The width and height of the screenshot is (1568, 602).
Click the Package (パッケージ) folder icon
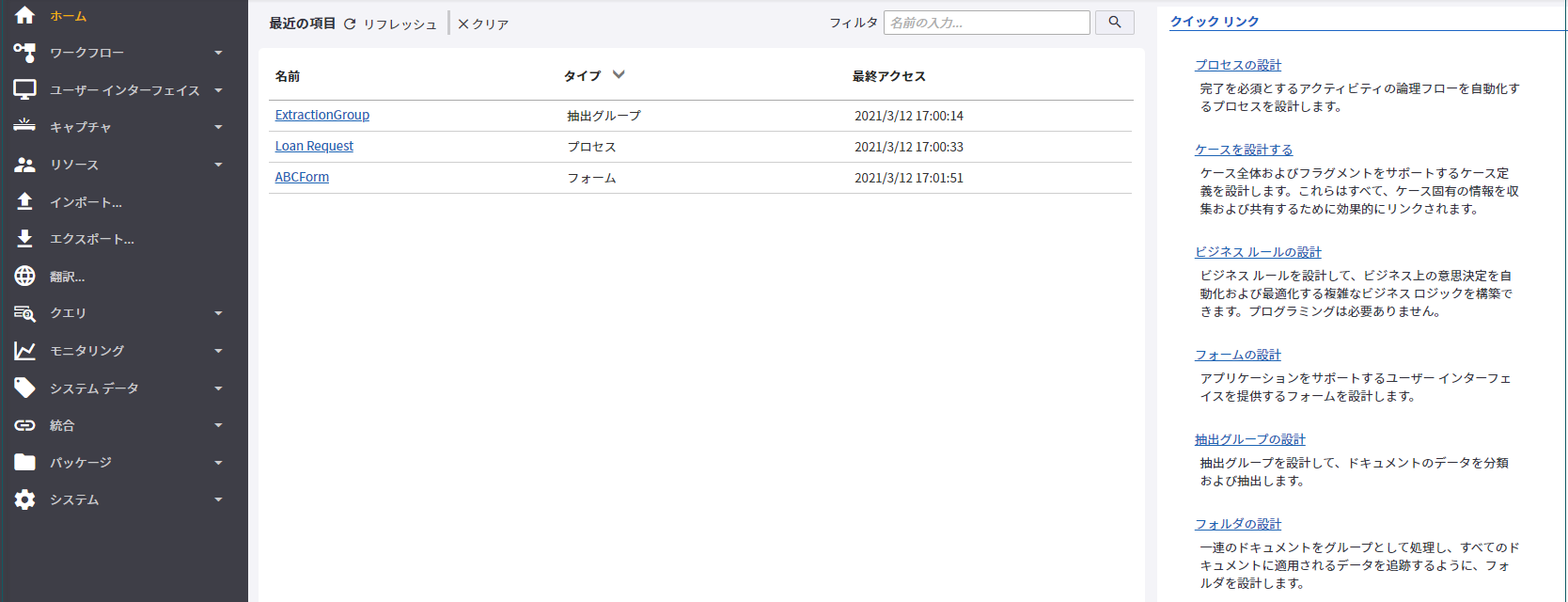(24, 462)
